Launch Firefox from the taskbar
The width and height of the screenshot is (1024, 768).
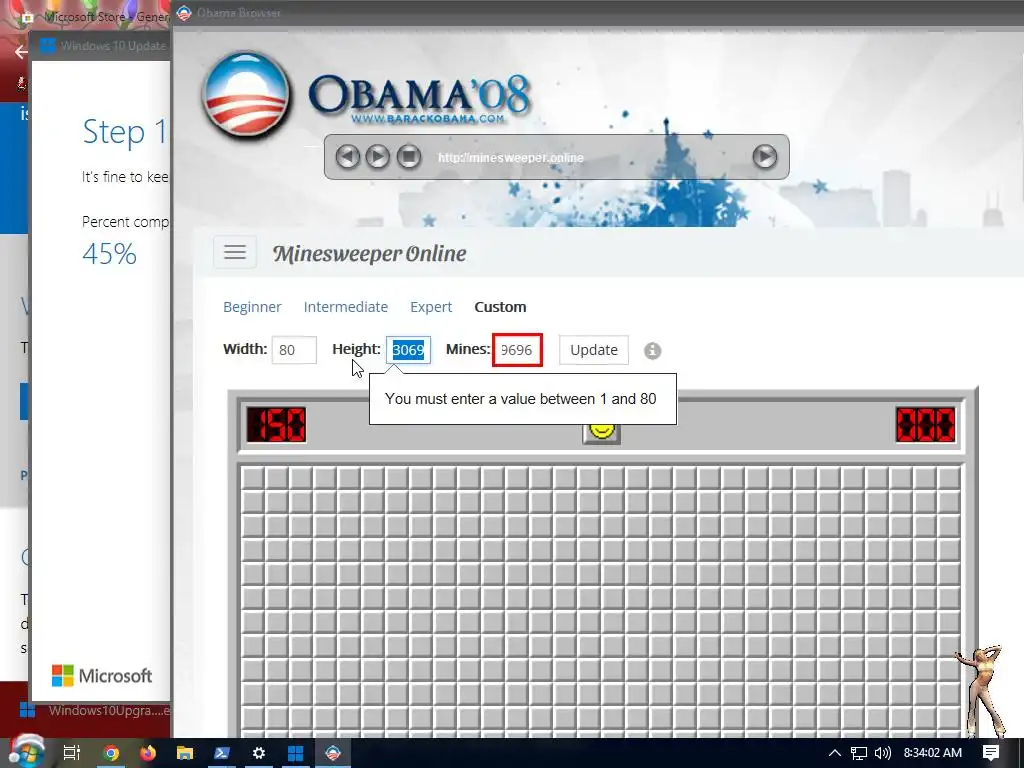[x=148, y=753]
